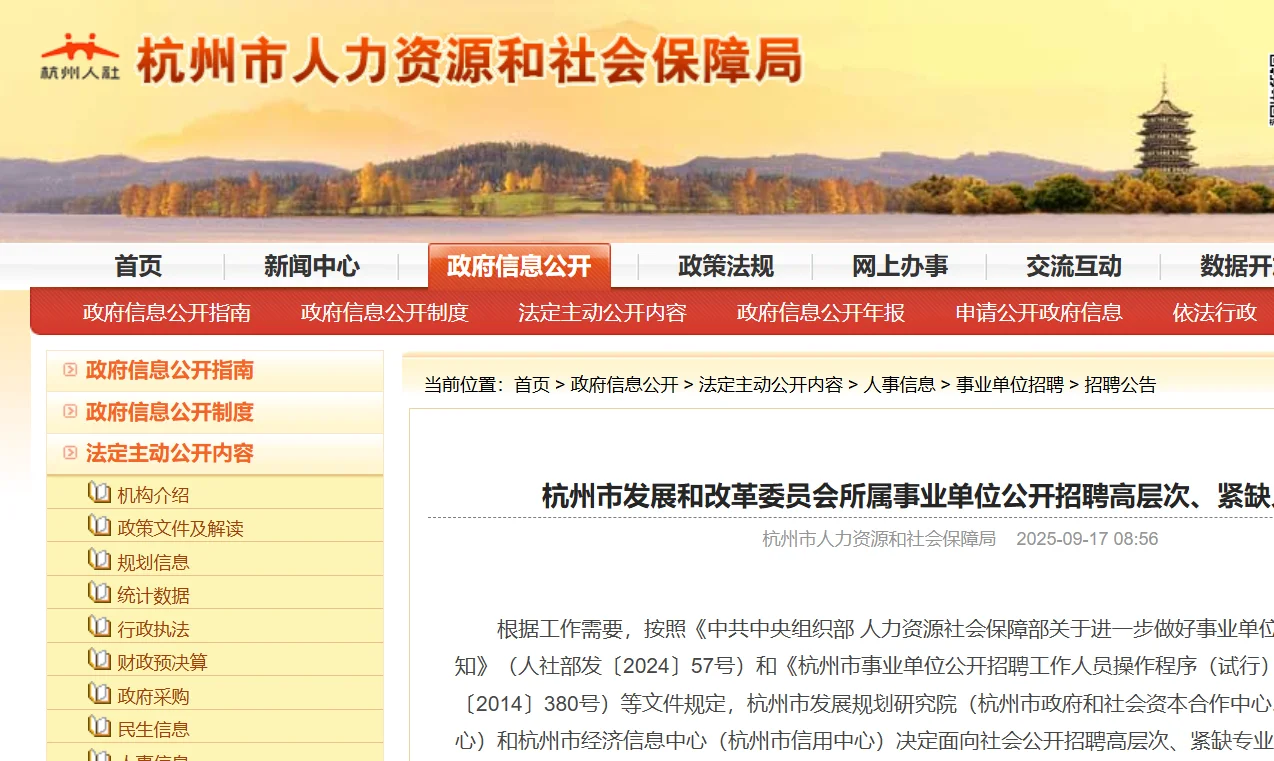Open 财政预决算 in sidebar list
Image resolution: width=1274 pixels, height=761 pixels.
162,662
